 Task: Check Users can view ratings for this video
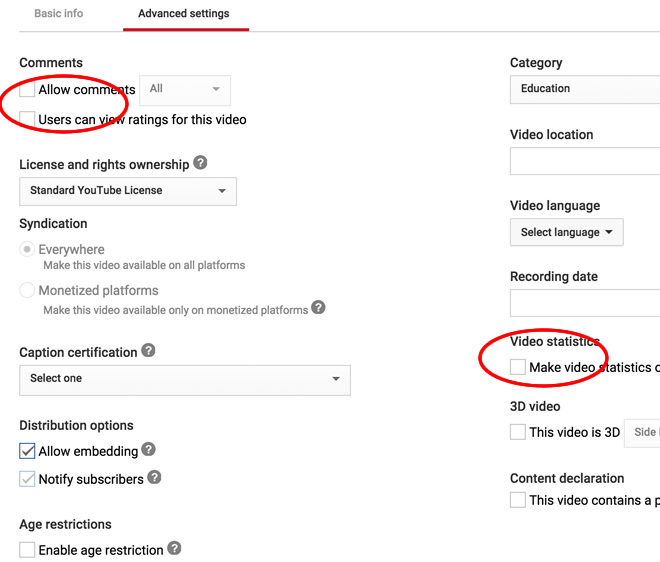[27, 119]
